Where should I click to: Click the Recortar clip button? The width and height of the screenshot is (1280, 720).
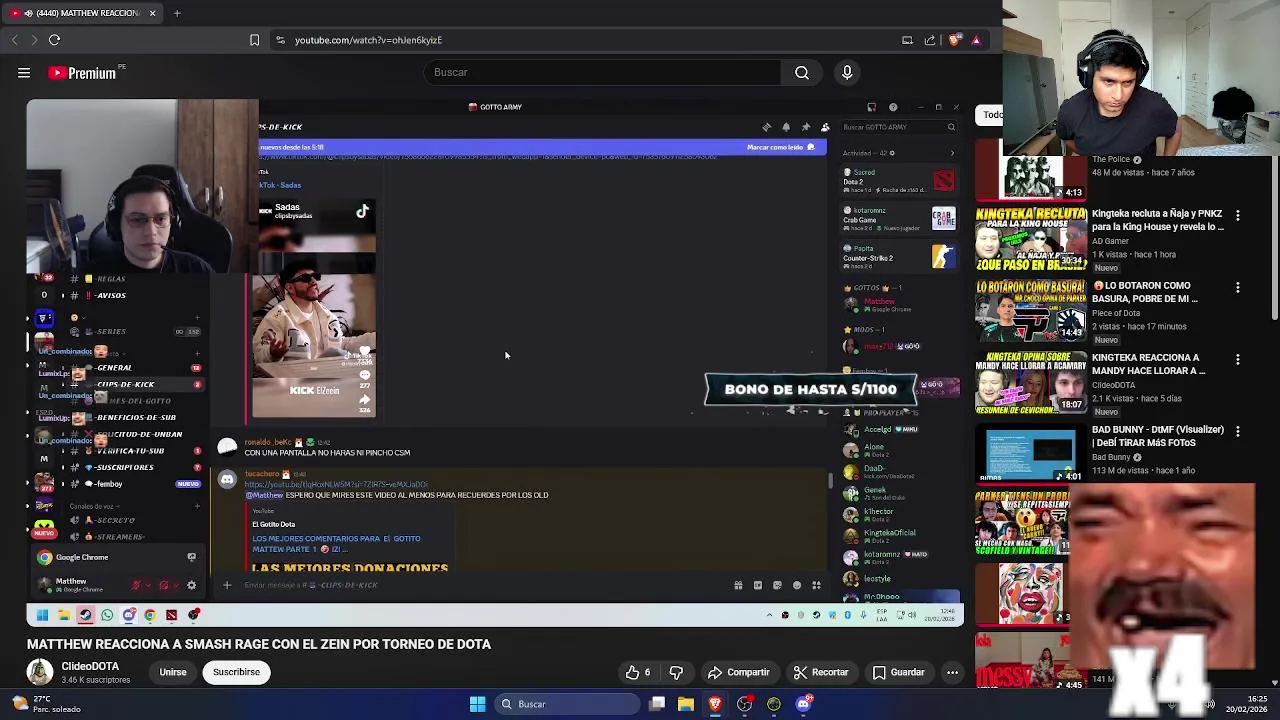[820, 673]
